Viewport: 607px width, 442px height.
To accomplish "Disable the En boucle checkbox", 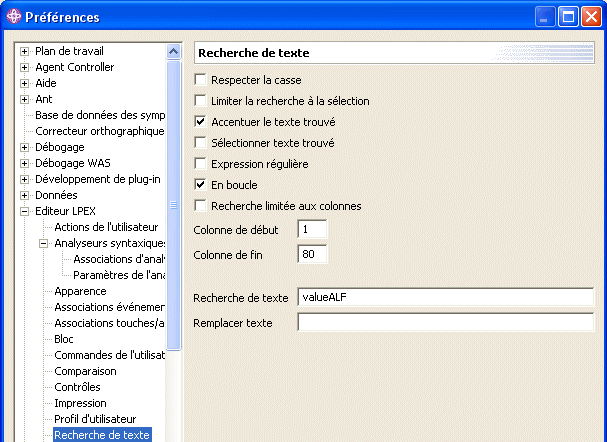I will [x=200, y=185].
